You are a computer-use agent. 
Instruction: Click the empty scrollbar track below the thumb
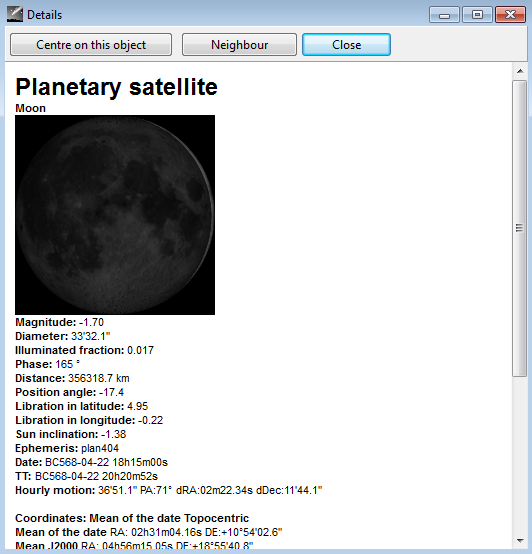[x=520, y=456]
